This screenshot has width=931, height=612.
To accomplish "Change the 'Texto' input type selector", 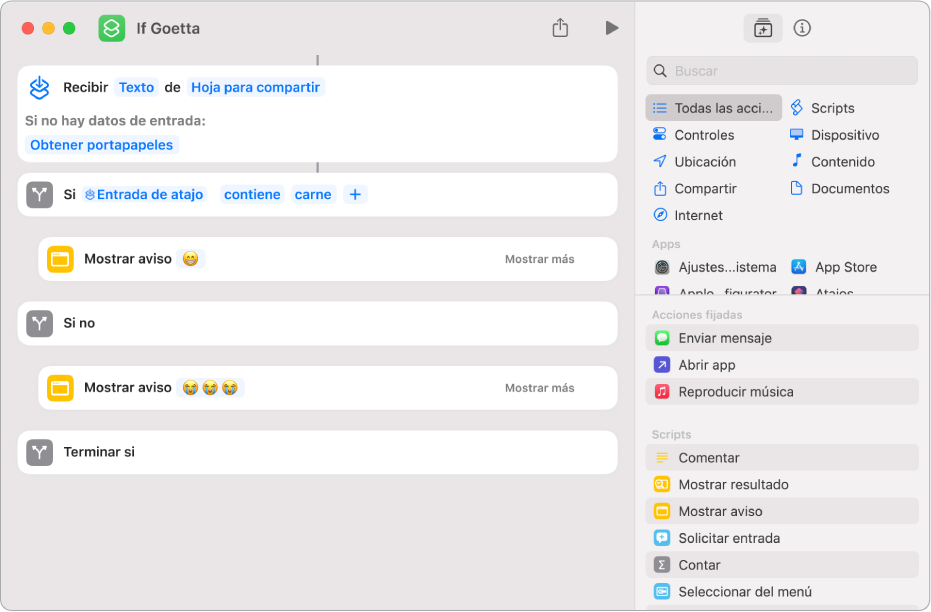I will click(136, 88).
